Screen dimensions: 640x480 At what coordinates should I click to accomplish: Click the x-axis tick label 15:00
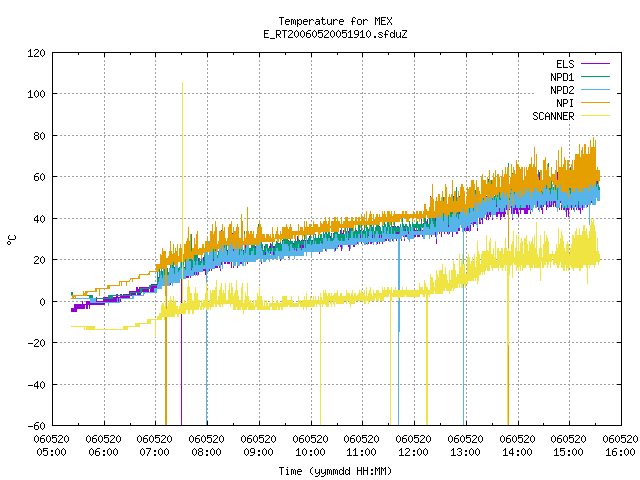pyautogui.click(x=569, y=452)
